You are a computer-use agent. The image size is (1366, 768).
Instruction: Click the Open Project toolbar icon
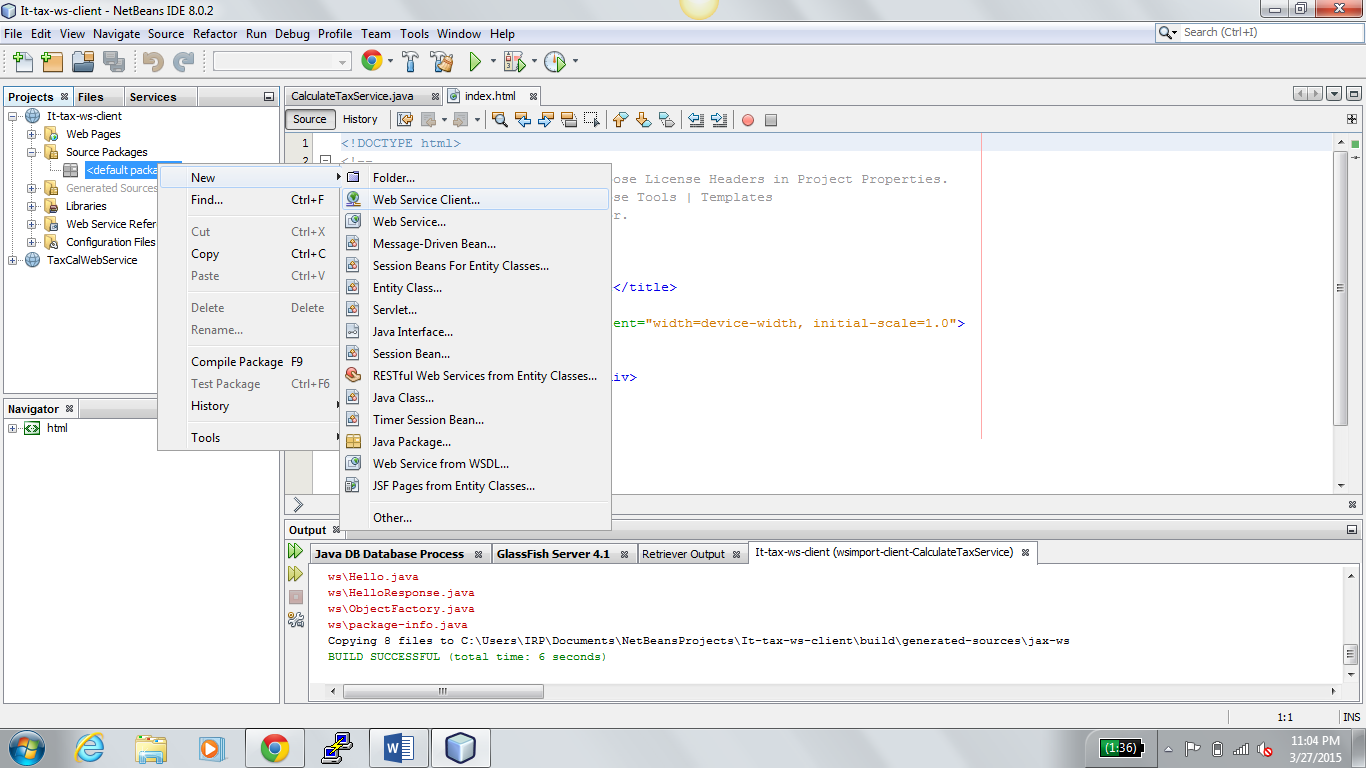pos(83,62)
